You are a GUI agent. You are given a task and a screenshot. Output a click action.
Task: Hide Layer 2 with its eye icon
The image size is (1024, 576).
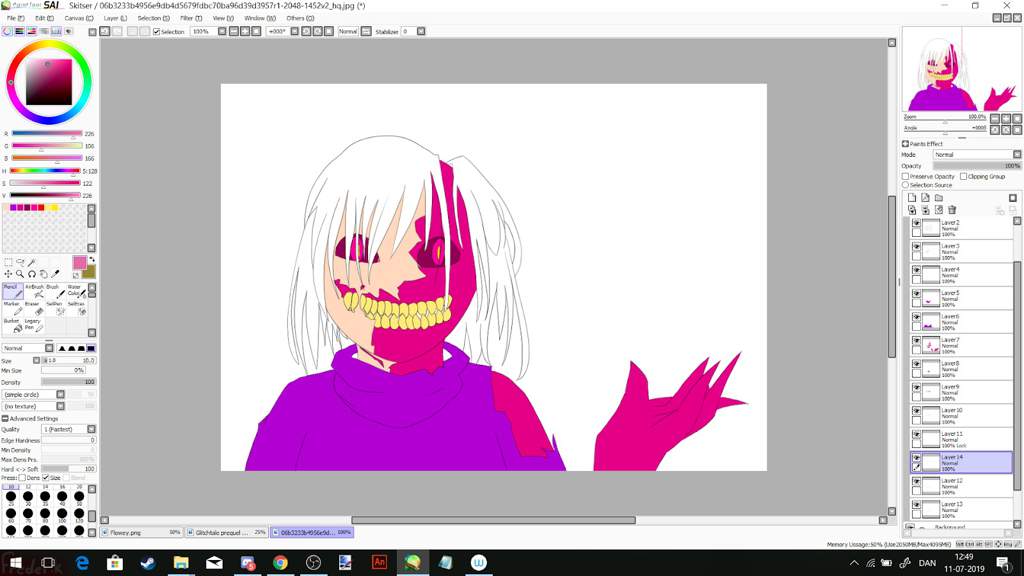click(916, 223)
